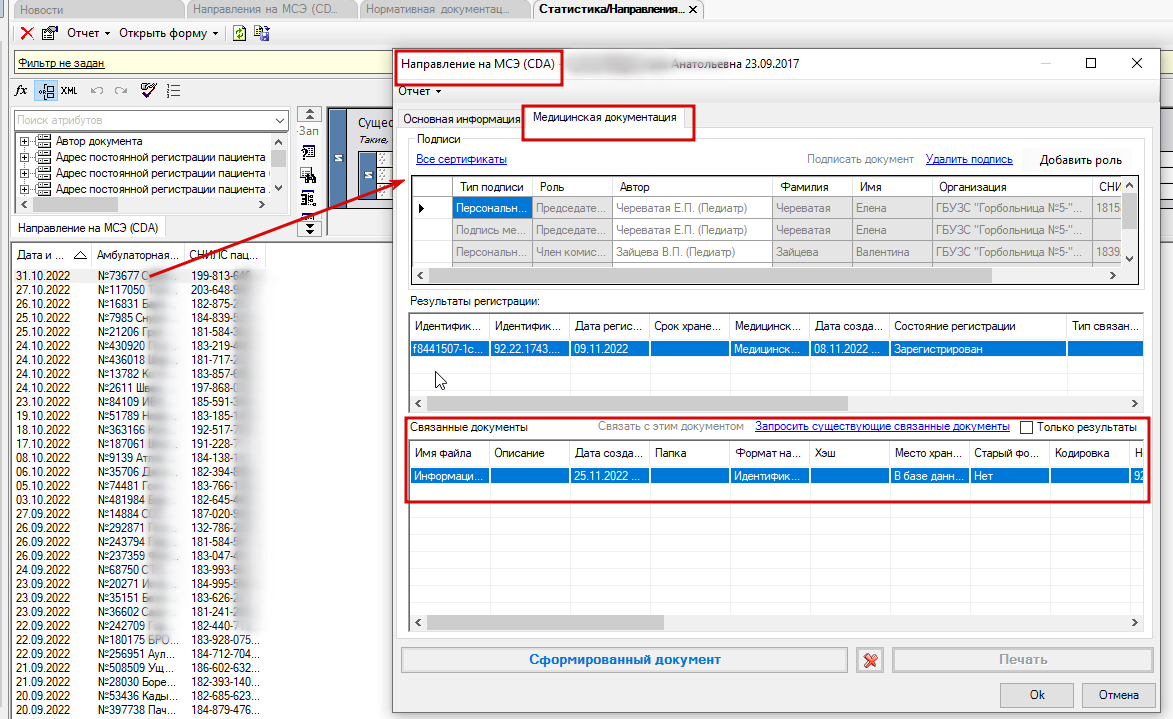Maximize the 'Направление на МСЭ (CDA)' dialog
This screenshot has height=719, width=1173.
1091,63
